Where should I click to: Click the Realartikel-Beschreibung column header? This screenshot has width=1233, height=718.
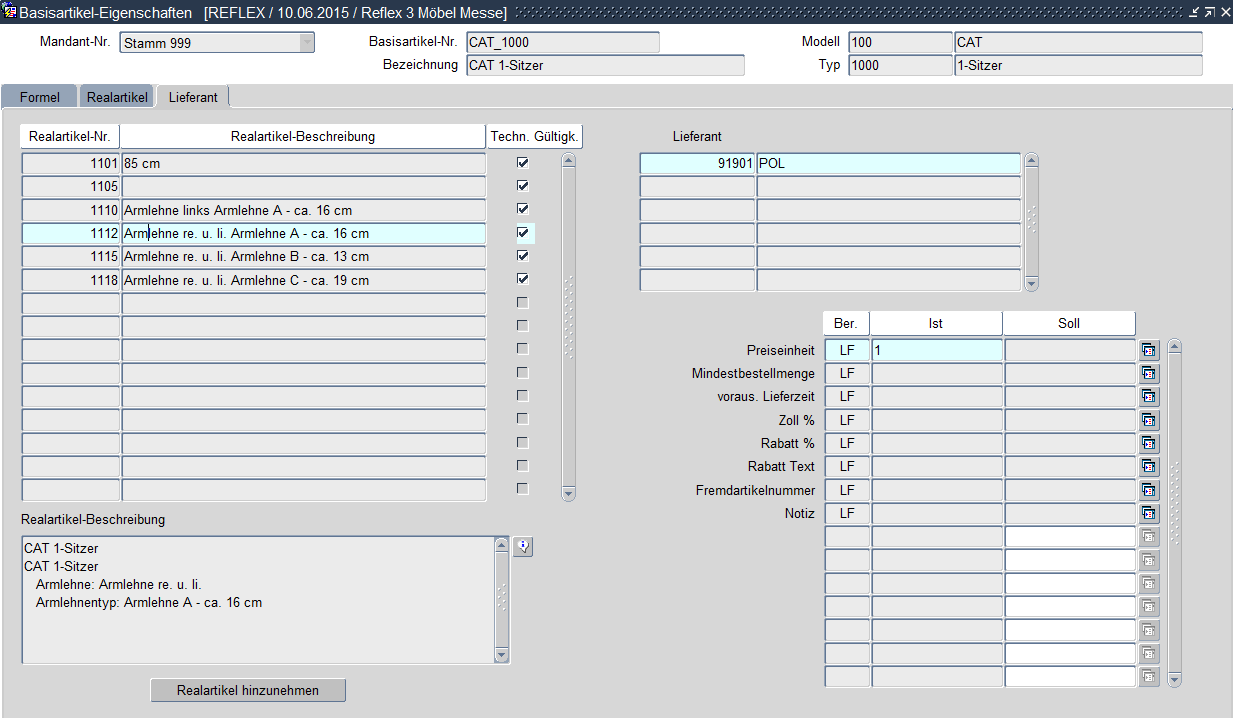point(302,136)
